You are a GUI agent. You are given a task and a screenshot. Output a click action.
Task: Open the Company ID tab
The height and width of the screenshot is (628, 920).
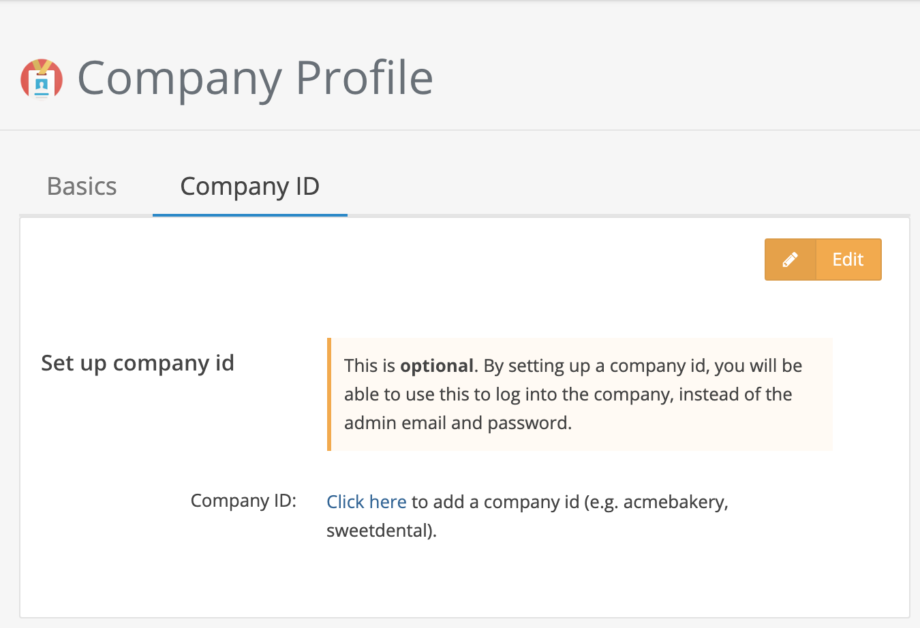coord(249,186)
